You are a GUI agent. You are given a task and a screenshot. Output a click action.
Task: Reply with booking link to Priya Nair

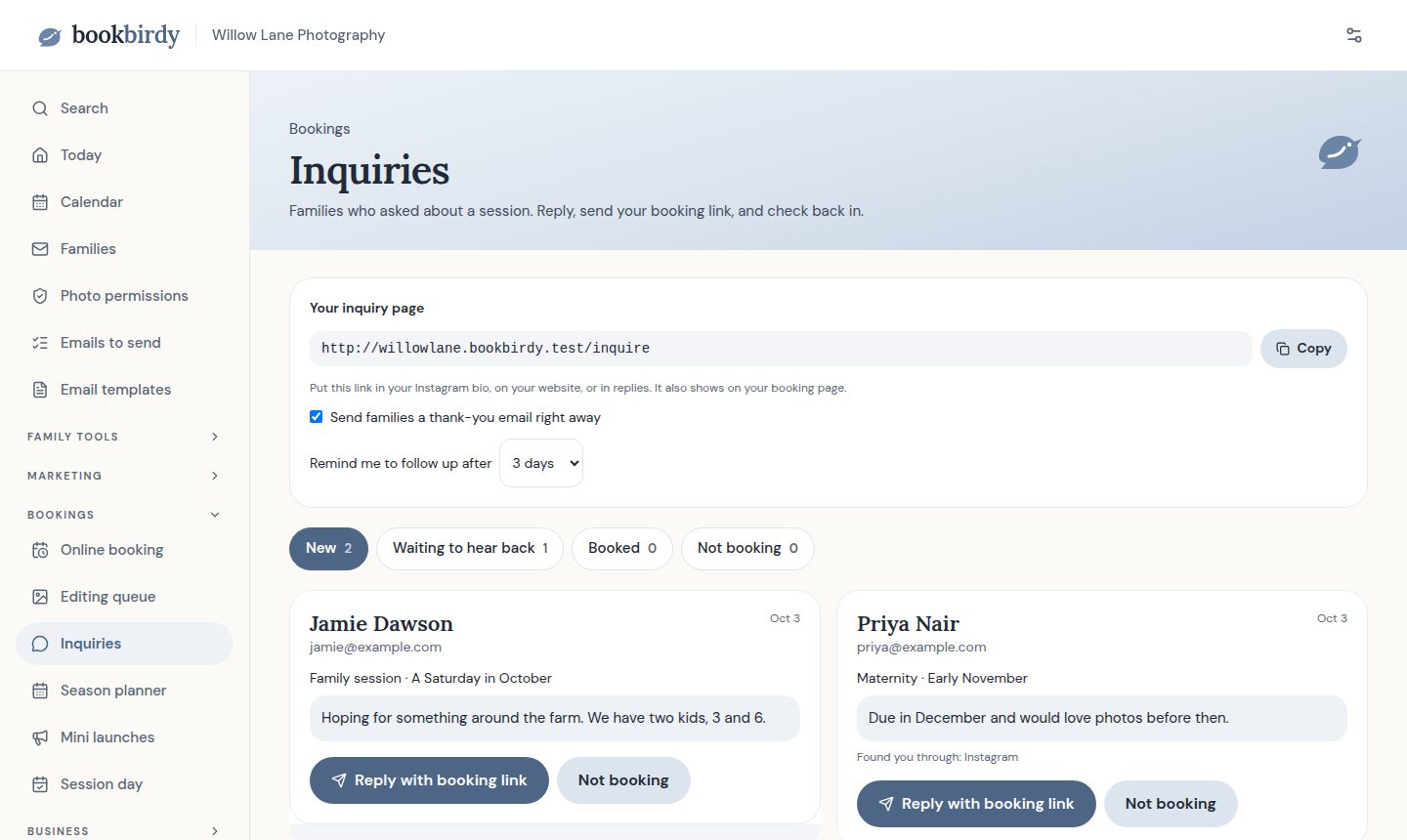pyautogui.click(x=976, y=804)
